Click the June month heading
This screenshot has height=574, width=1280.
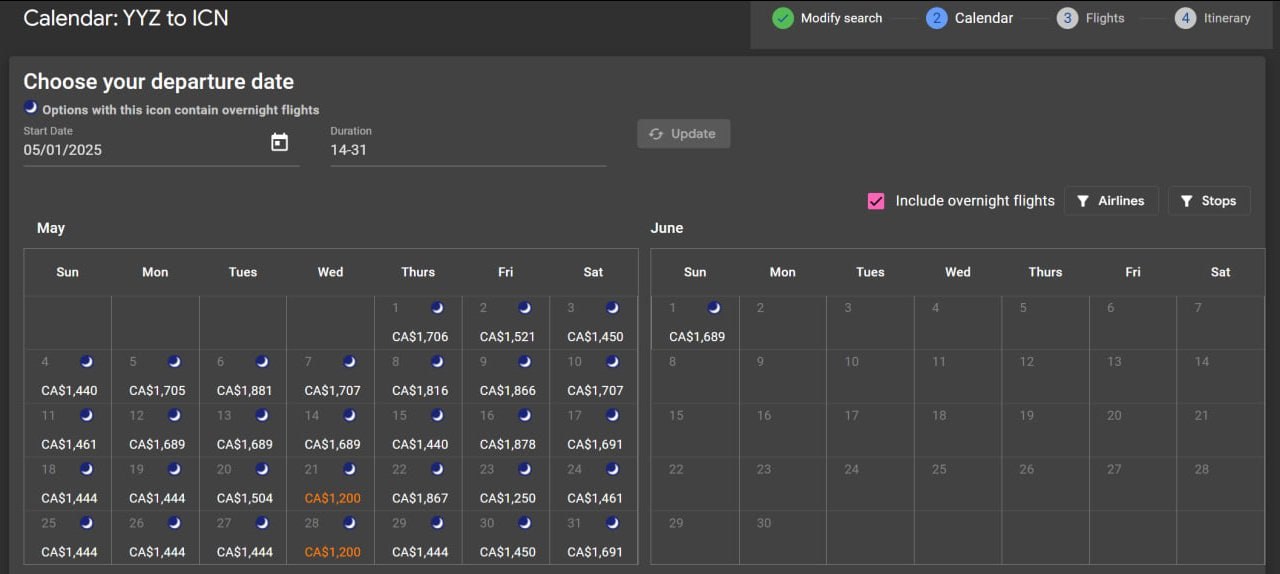pyautogui.click(x=667, y=228)
